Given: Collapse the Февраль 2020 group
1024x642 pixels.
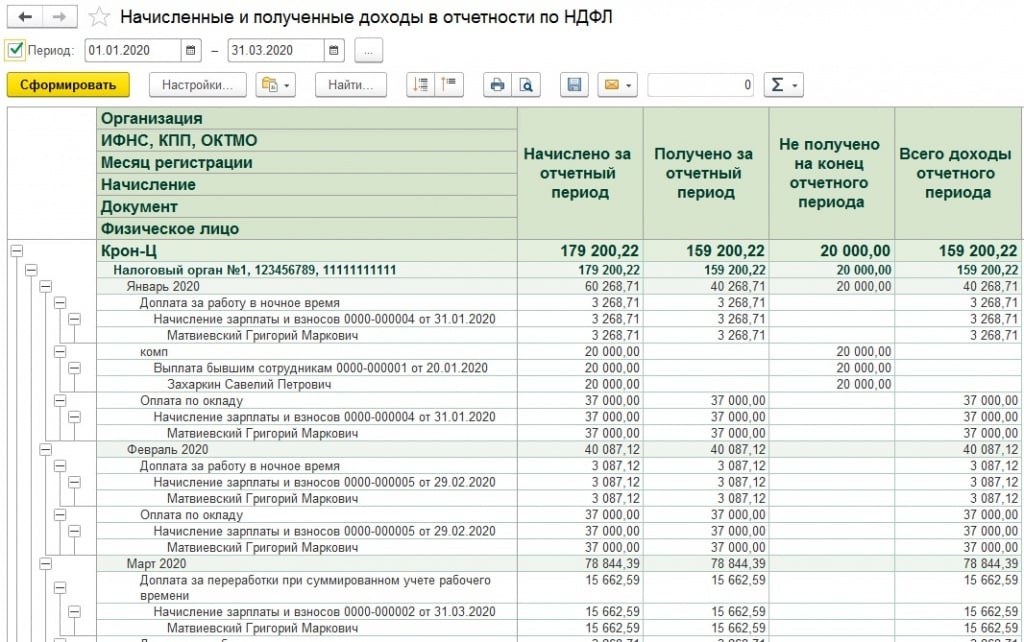Looking at the screenshot, I should click(x=45, y=450).
